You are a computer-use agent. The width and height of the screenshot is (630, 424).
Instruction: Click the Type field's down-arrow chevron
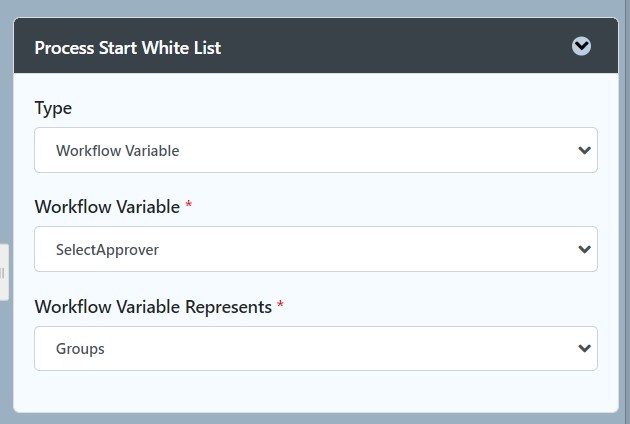click(x=584, y=150)
